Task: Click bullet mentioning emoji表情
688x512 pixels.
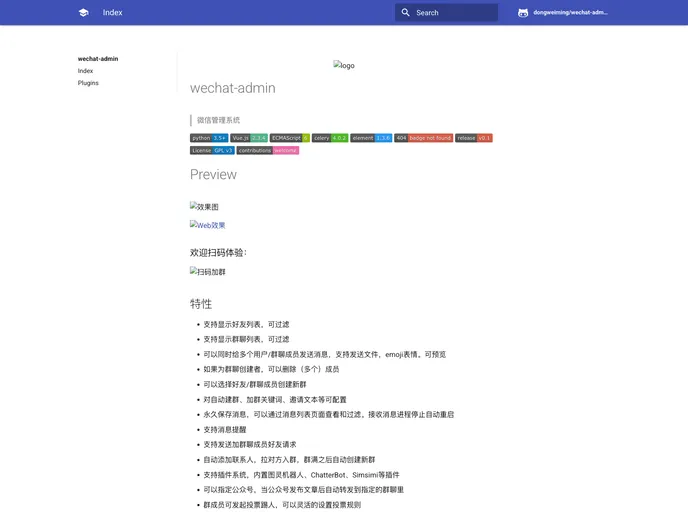Action: tap(325, 354)
